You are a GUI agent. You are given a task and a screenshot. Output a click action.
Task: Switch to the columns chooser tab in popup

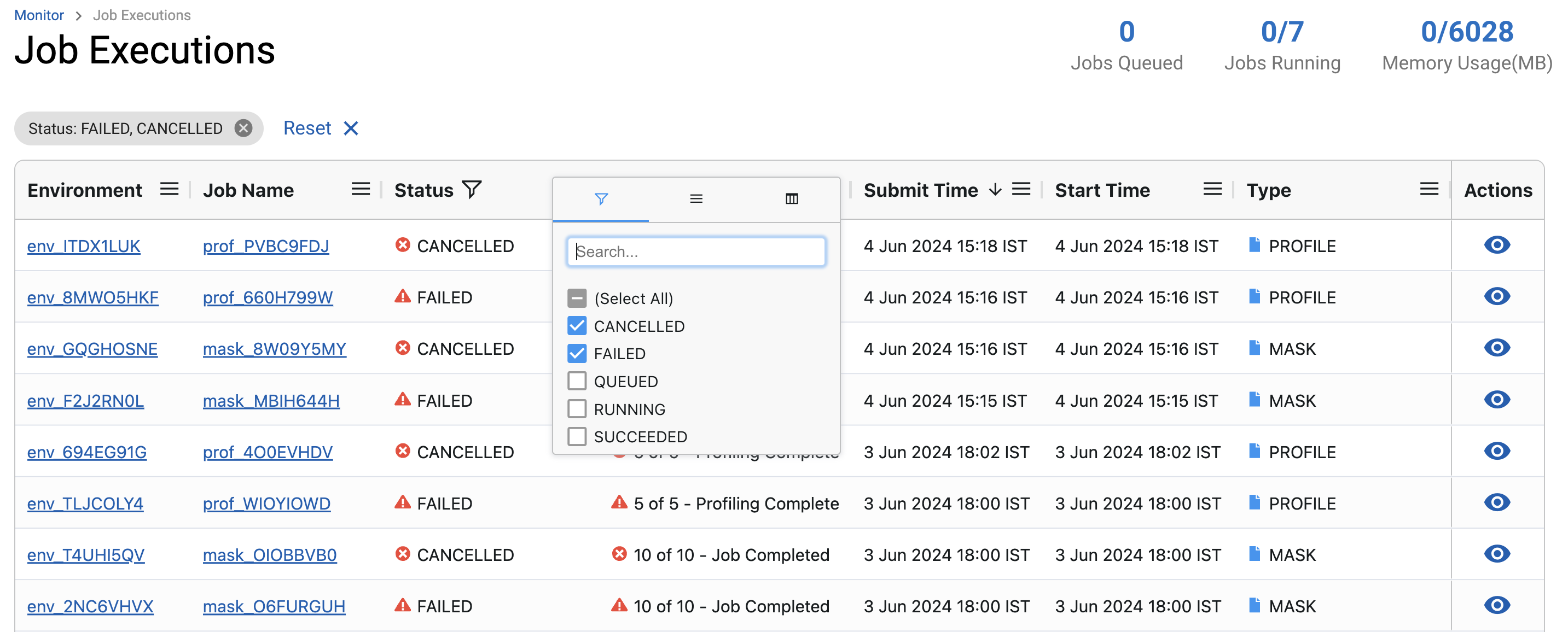tap(791, 199)
